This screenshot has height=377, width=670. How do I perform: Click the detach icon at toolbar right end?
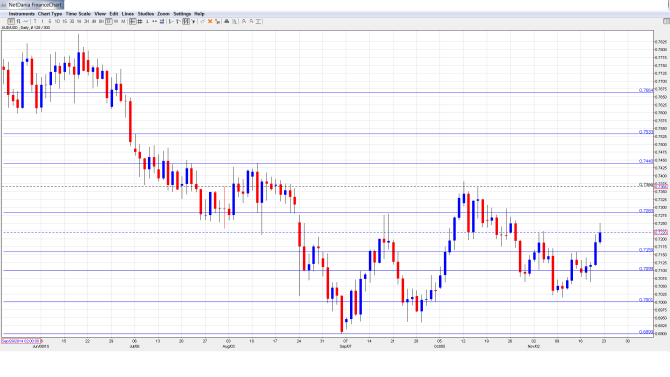[x=666, y=21]
